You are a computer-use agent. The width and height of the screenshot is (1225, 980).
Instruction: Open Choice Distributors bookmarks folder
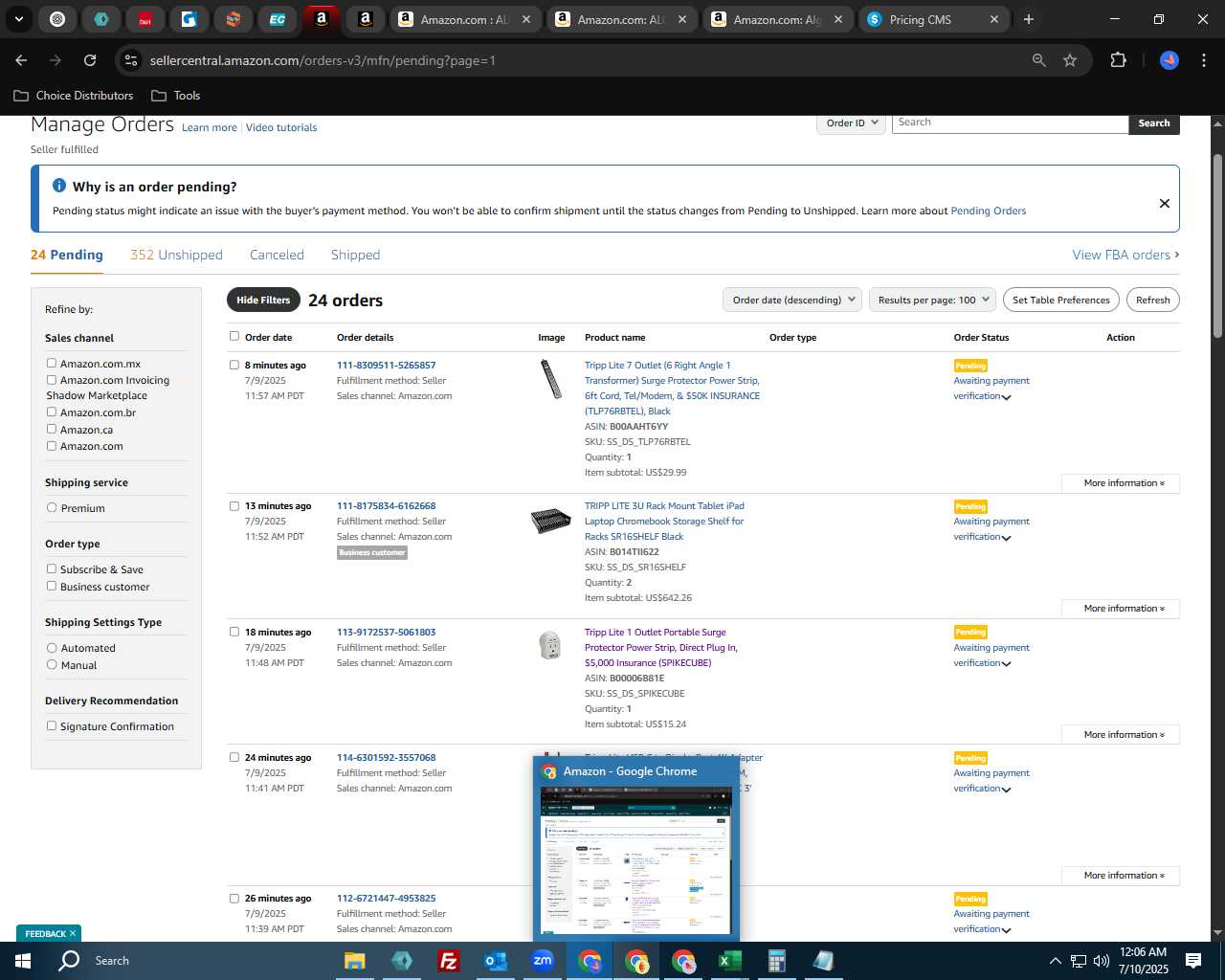pyautogui.click(x=74, y=96)
